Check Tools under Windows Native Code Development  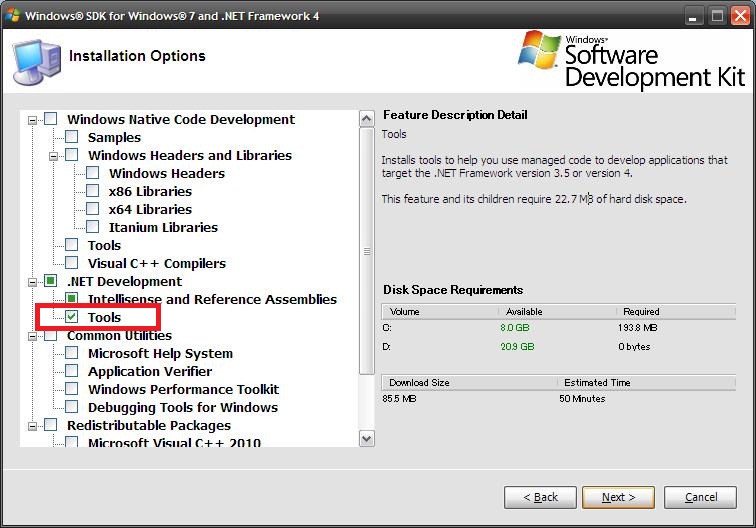click(x=71, y=244)
